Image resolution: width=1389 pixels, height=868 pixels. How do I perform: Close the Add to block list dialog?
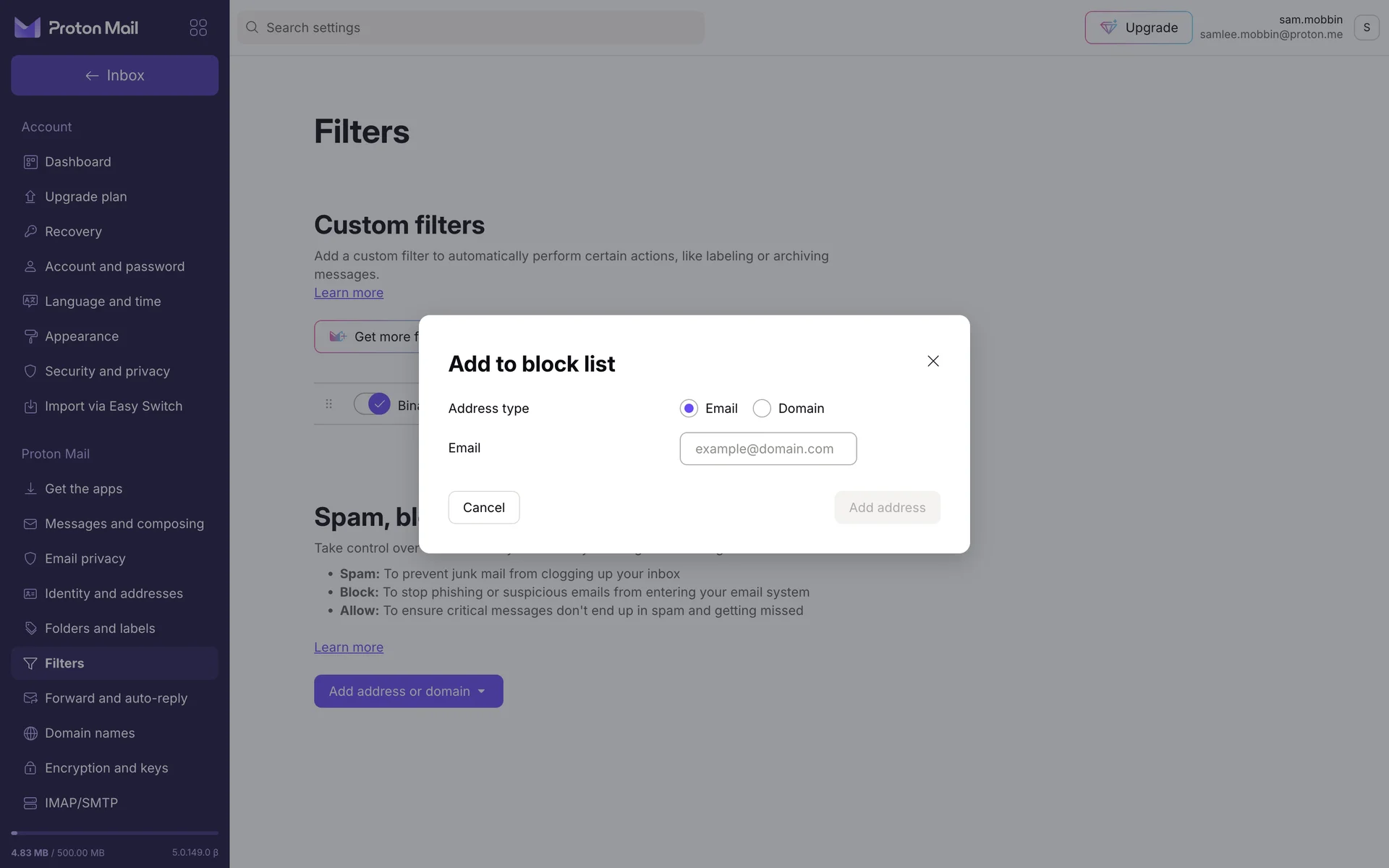(933, 361)
